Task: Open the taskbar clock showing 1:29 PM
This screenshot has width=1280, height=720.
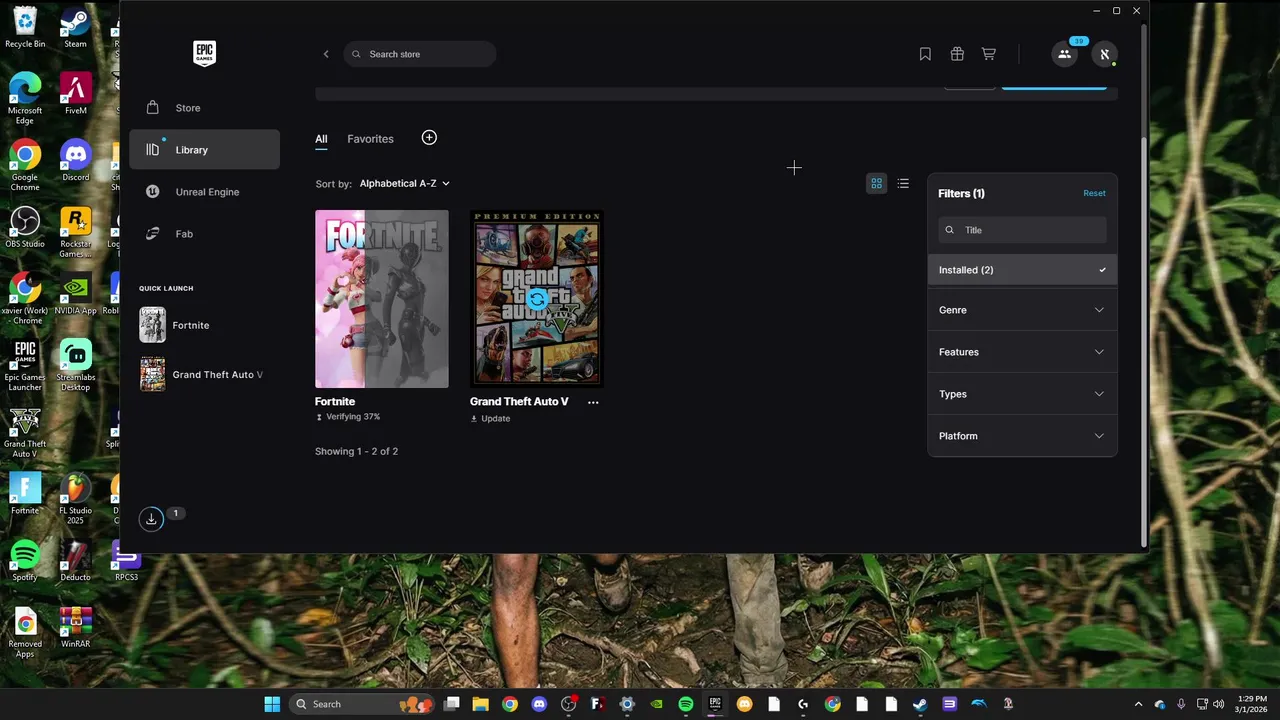Action: [1252, 704]
